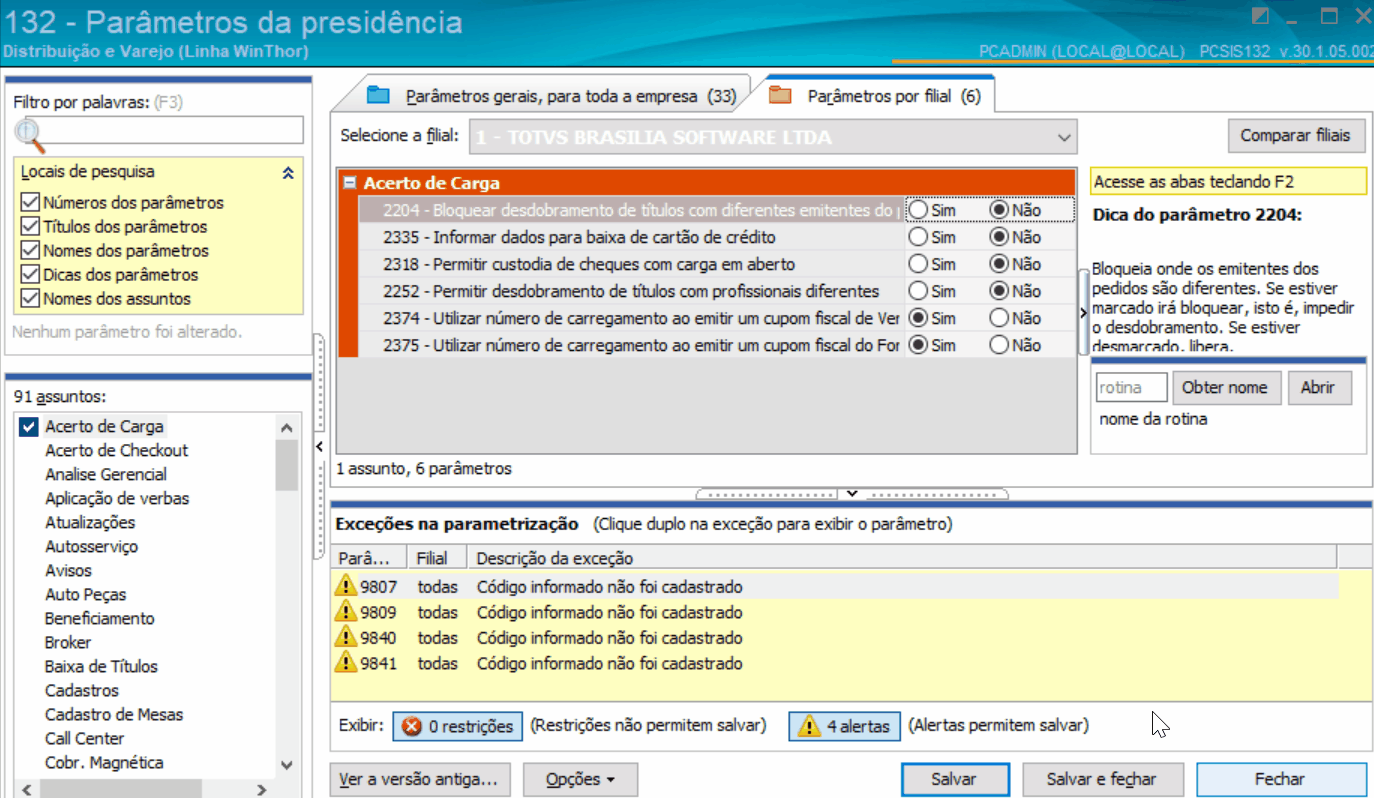
Task: Select Sim for parameter 2252
Action: (x=918, y=291)
